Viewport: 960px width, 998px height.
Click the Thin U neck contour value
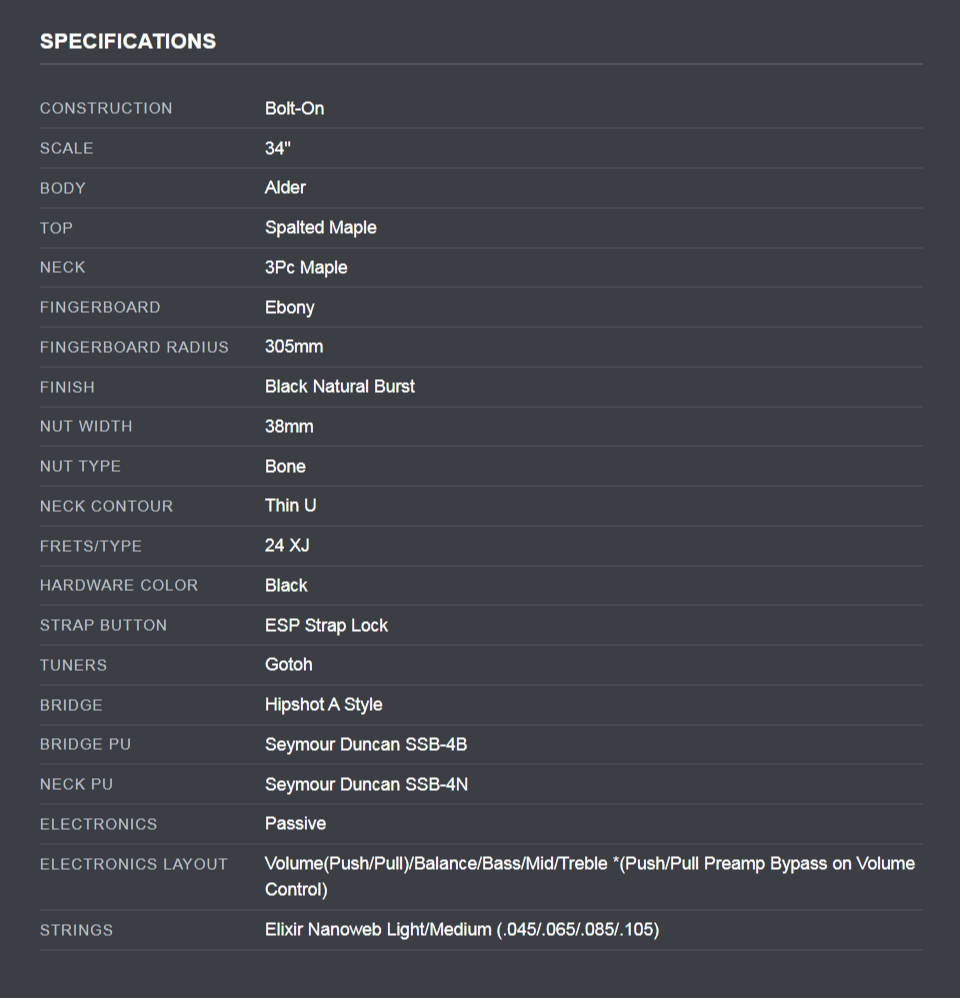click(290, 506)
